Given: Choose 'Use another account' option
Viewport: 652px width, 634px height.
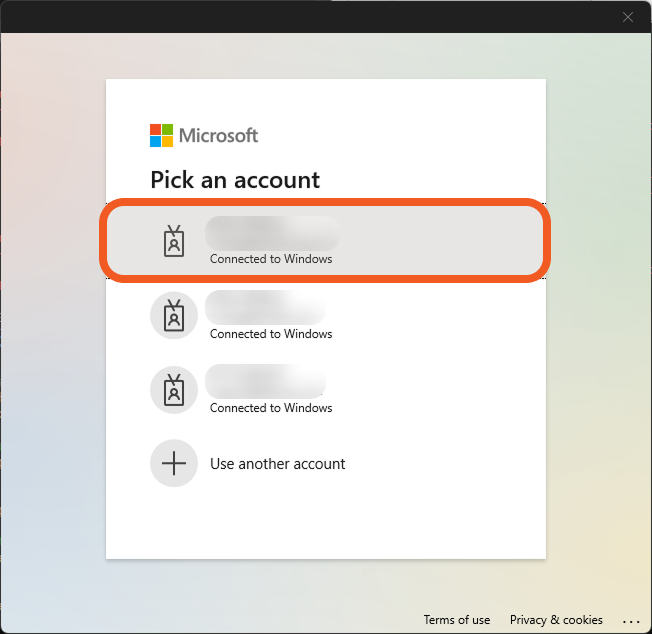Looking at the screenshot, I should [x=277, y=464].
